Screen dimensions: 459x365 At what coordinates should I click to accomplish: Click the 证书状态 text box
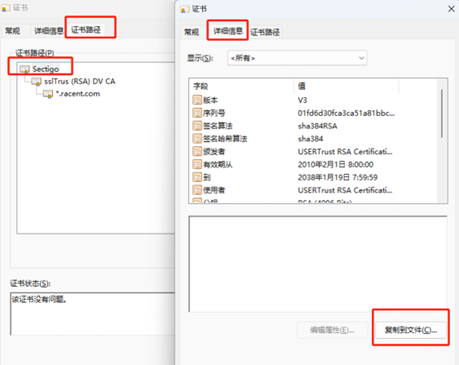pyautogui.click(x=93, y=314)
